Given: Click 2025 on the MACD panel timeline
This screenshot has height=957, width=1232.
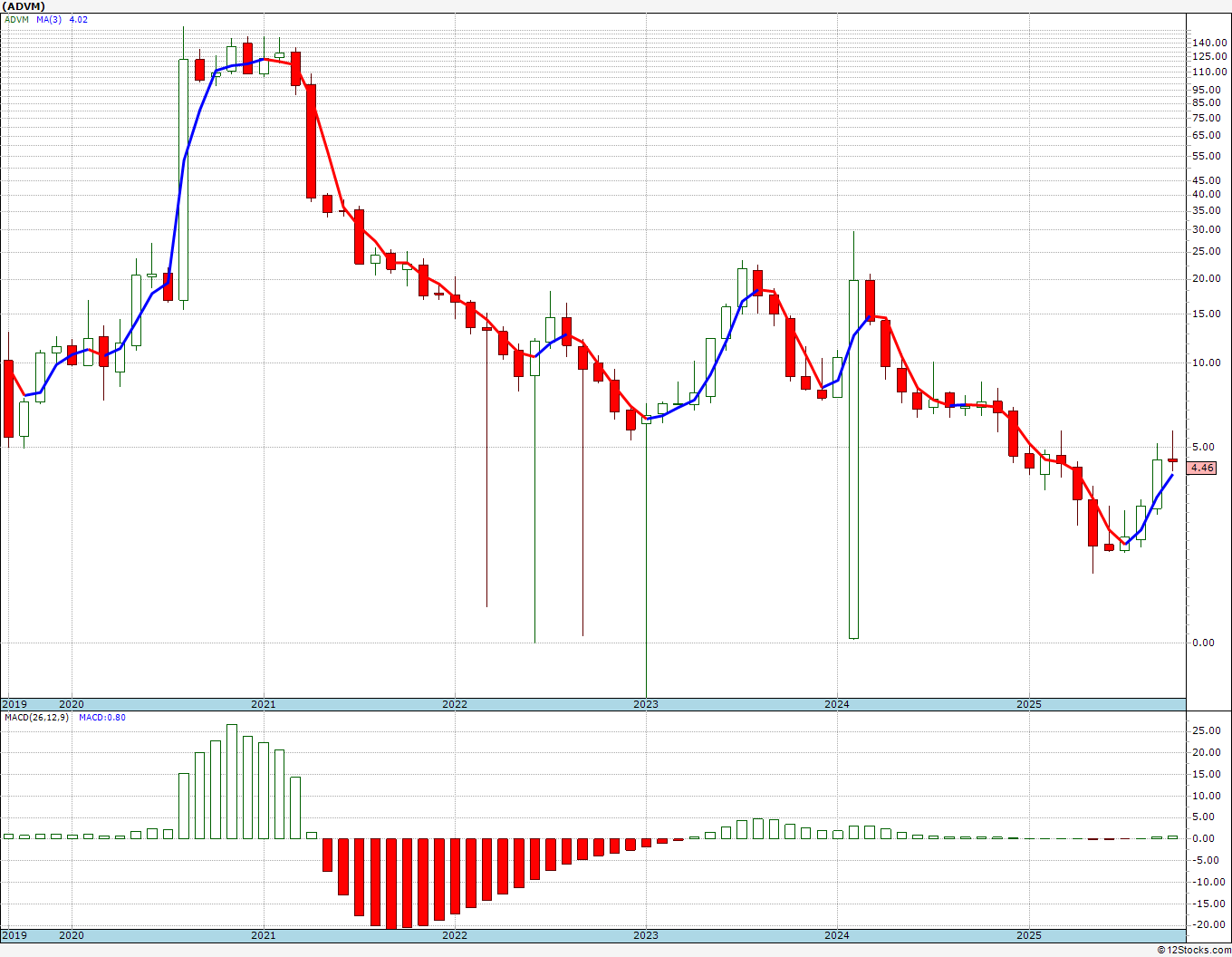Looking at the screenshot, I should tap(1028, 935).
